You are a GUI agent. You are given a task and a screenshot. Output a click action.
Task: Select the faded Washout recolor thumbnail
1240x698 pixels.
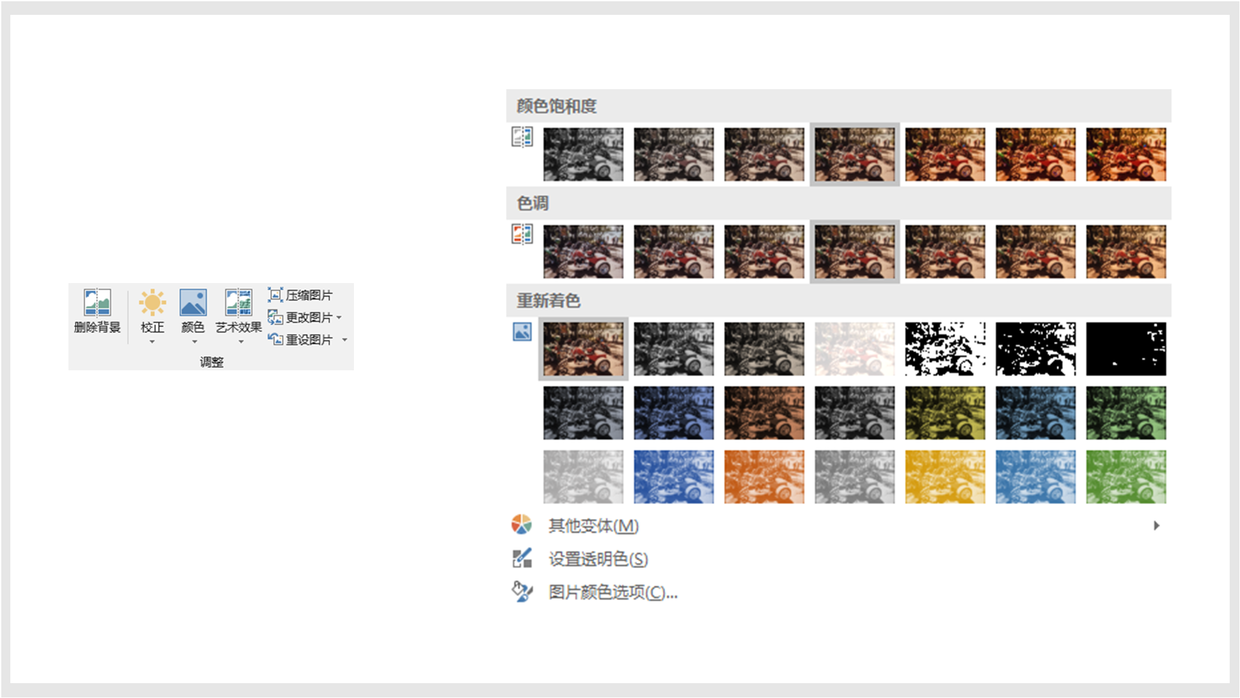click(855, 348)
